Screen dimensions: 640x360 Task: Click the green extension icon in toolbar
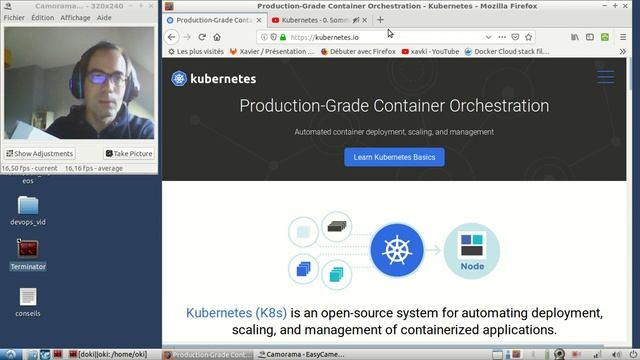pyautogui.click(x=605, y=37)
